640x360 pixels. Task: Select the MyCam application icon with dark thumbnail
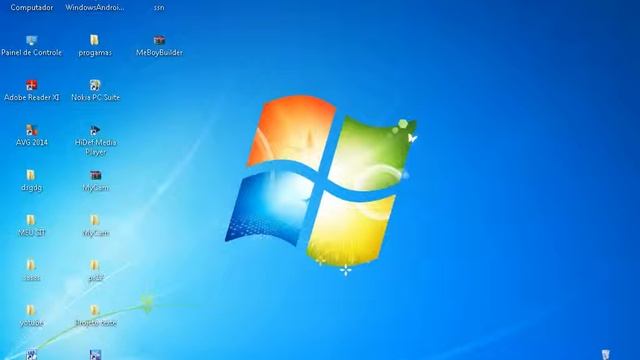click(x=96, y=175)
